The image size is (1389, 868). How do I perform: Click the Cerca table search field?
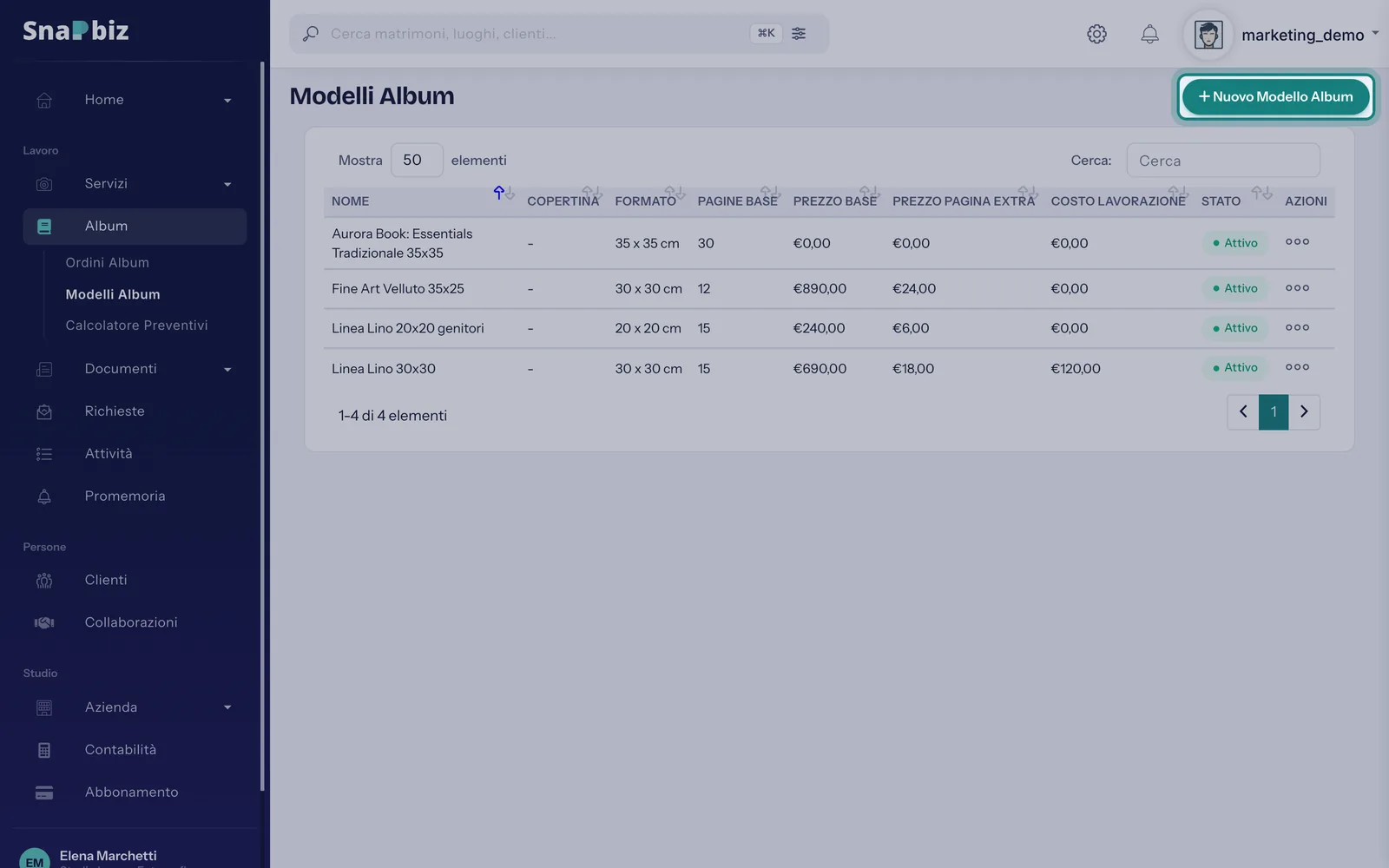pos(1223,161)
